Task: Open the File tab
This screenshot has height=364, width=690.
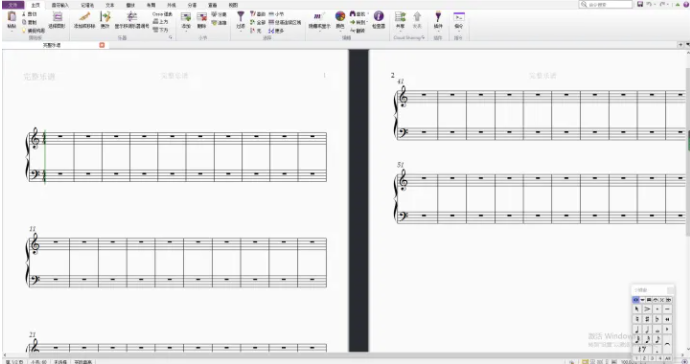Action: [x=13, y=5]
